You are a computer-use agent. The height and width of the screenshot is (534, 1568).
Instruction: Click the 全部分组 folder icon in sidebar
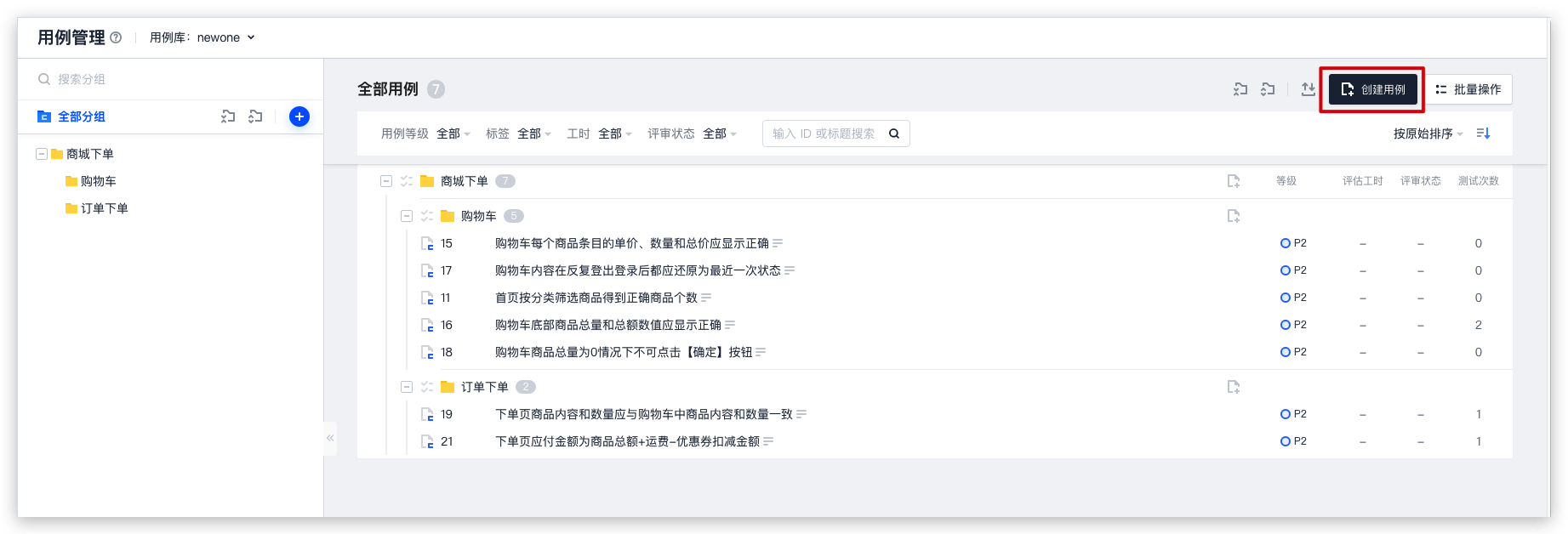click(44, 116)
